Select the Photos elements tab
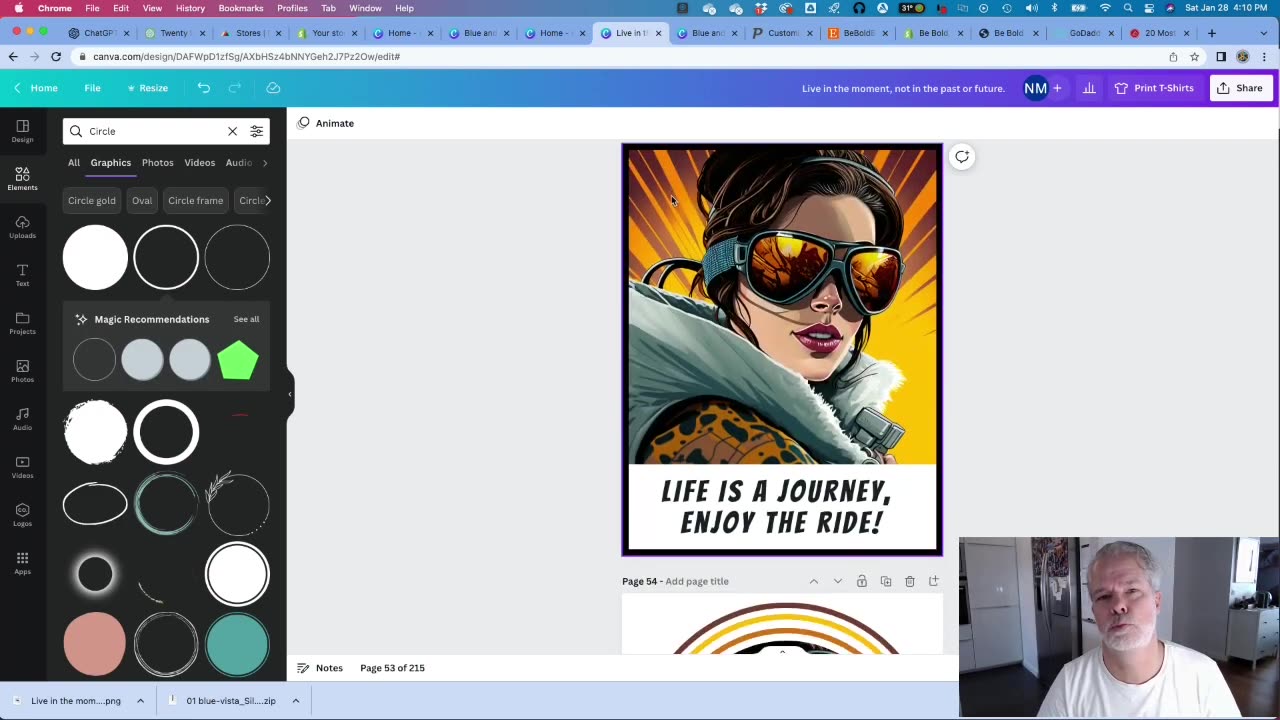Image resolution: width=1280 pixels, height=720 pixels. coord(157,162)
